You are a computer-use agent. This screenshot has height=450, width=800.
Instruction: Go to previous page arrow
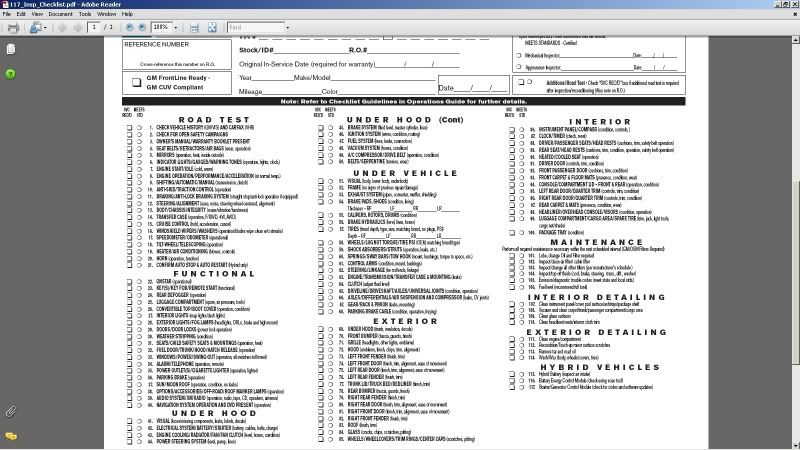[63, 28]
